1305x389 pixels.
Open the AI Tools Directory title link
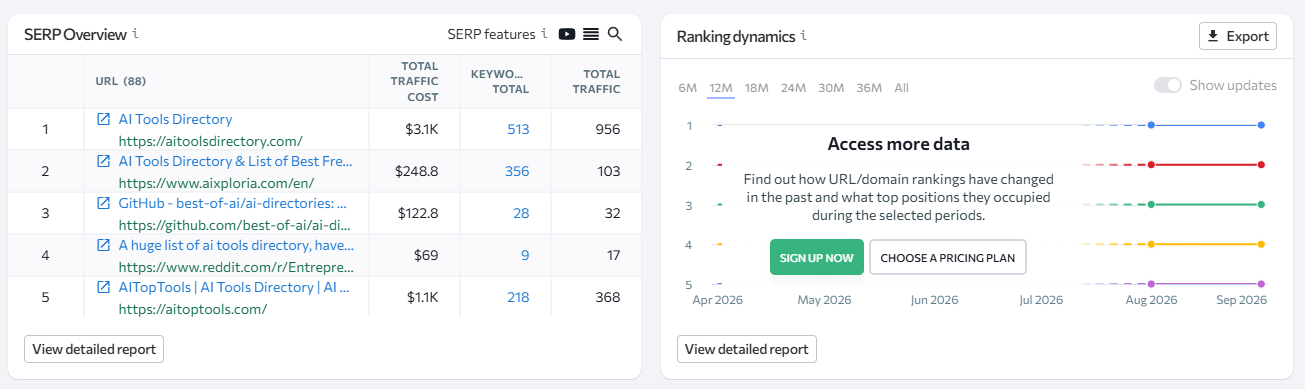click(175, 119)
